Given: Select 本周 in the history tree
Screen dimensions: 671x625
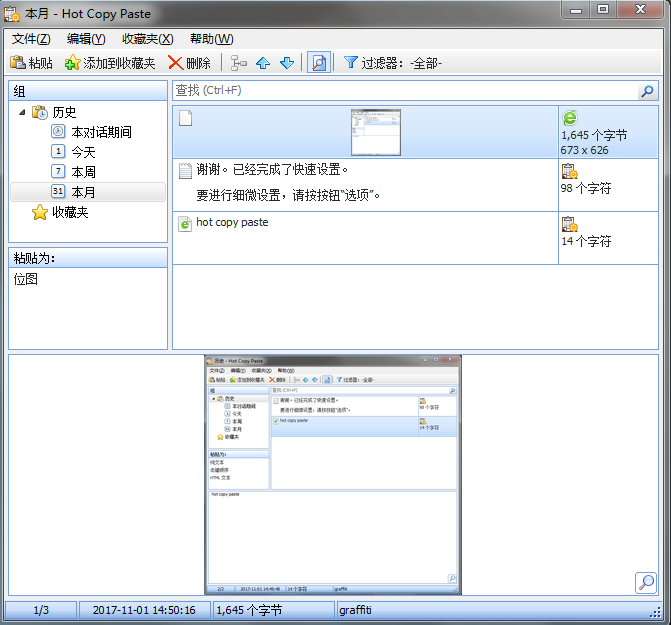Looking at the screenshot, I should coord(83,172).
